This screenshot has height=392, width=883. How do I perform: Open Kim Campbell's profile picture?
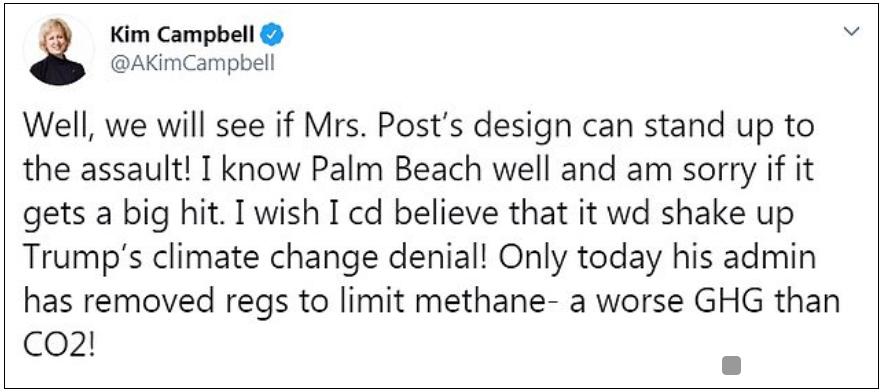57,52
